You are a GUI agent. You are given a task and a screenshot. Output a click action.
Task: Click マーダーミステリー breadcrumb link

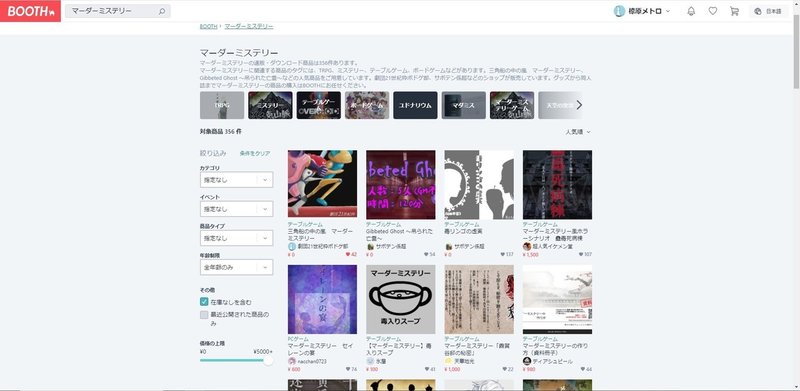pos(249,26)
